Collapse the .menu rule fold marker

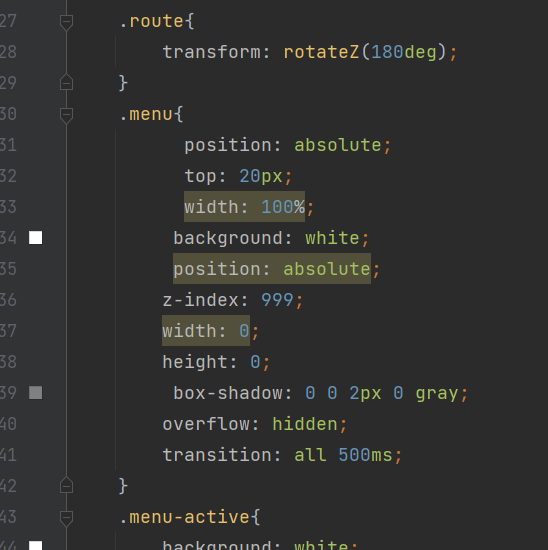(x=66, y=115)
